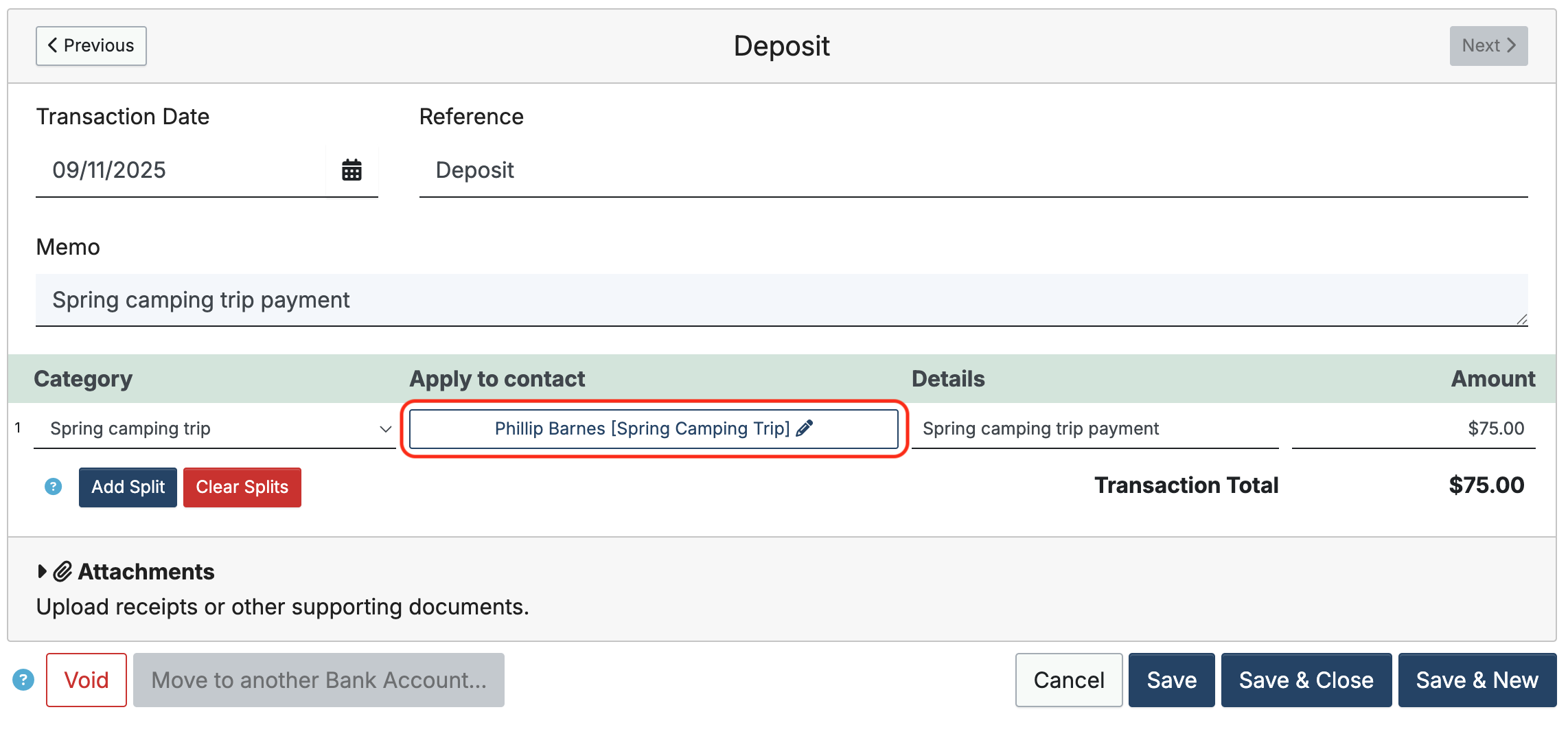Click the paperclip Attachments icon
The height and width of the screenshot is (736, 1568).
pos(62,571)
